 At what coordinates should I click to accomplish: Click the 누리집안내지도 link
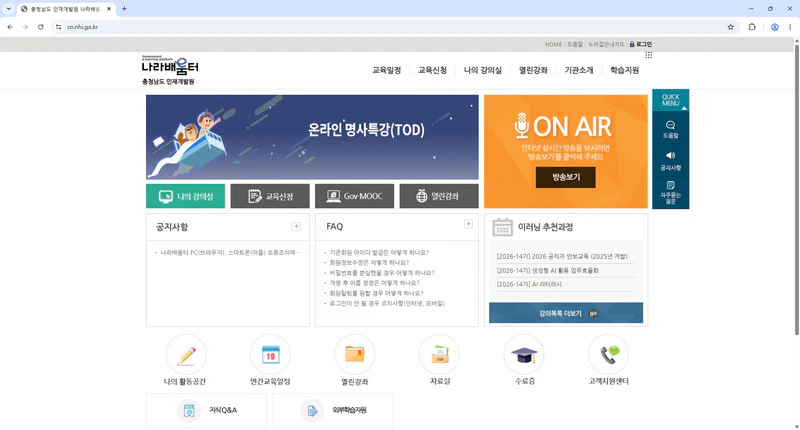click(606, 44)
